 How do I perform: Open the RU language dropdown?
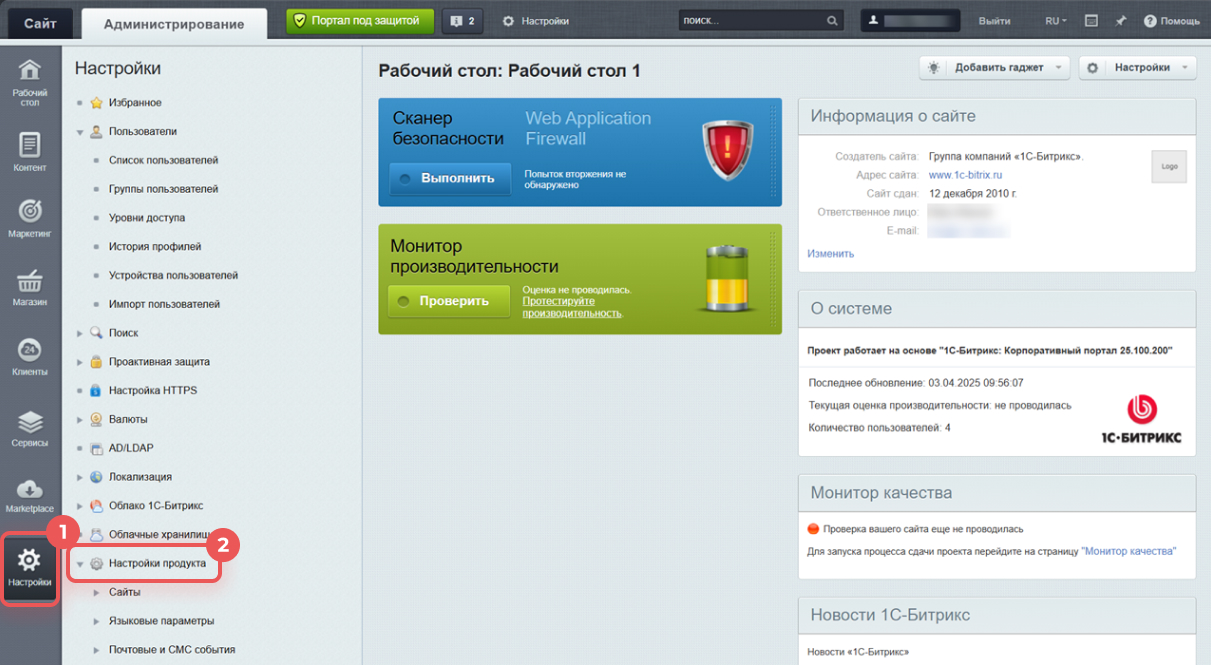pos(1056,21)
